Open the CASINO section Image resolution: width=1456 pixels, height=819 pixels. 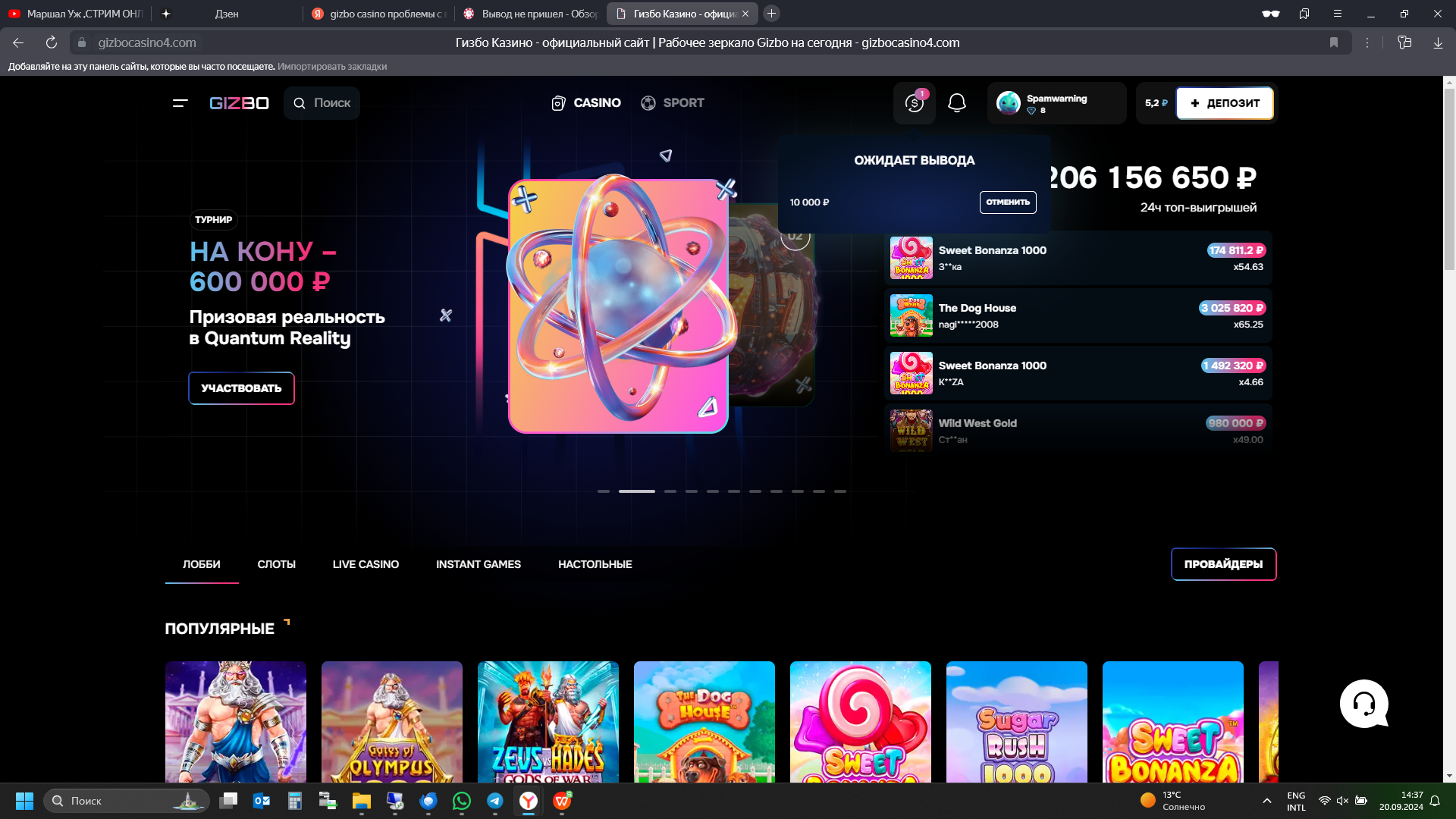(x=585, y=103)
